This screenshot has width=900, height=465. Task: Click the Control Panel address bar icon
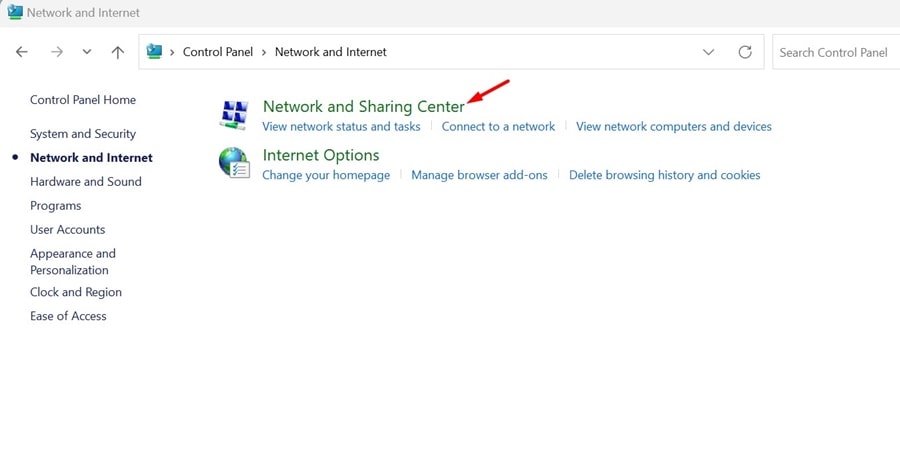[154, 52]
